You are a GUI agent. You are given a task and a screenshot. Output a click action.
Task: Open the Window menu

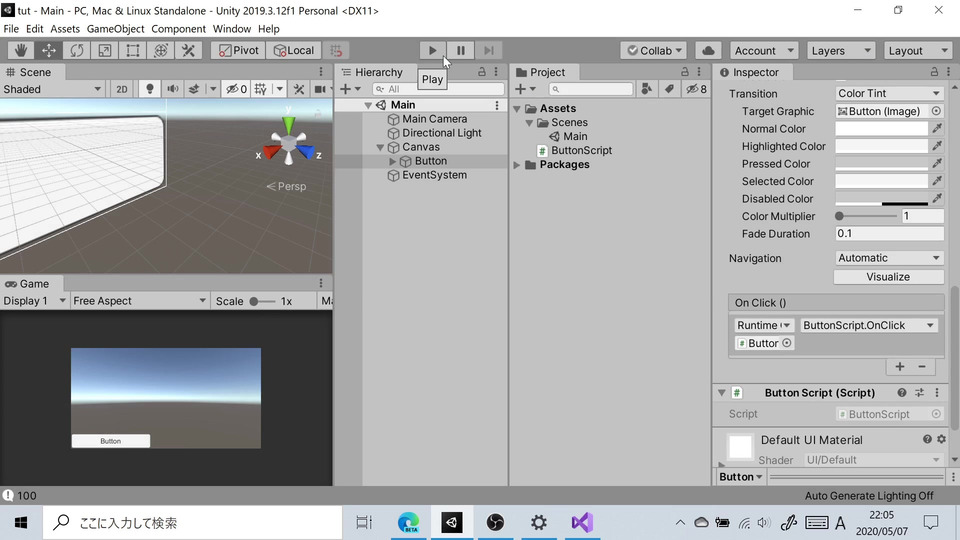(231, 29)
